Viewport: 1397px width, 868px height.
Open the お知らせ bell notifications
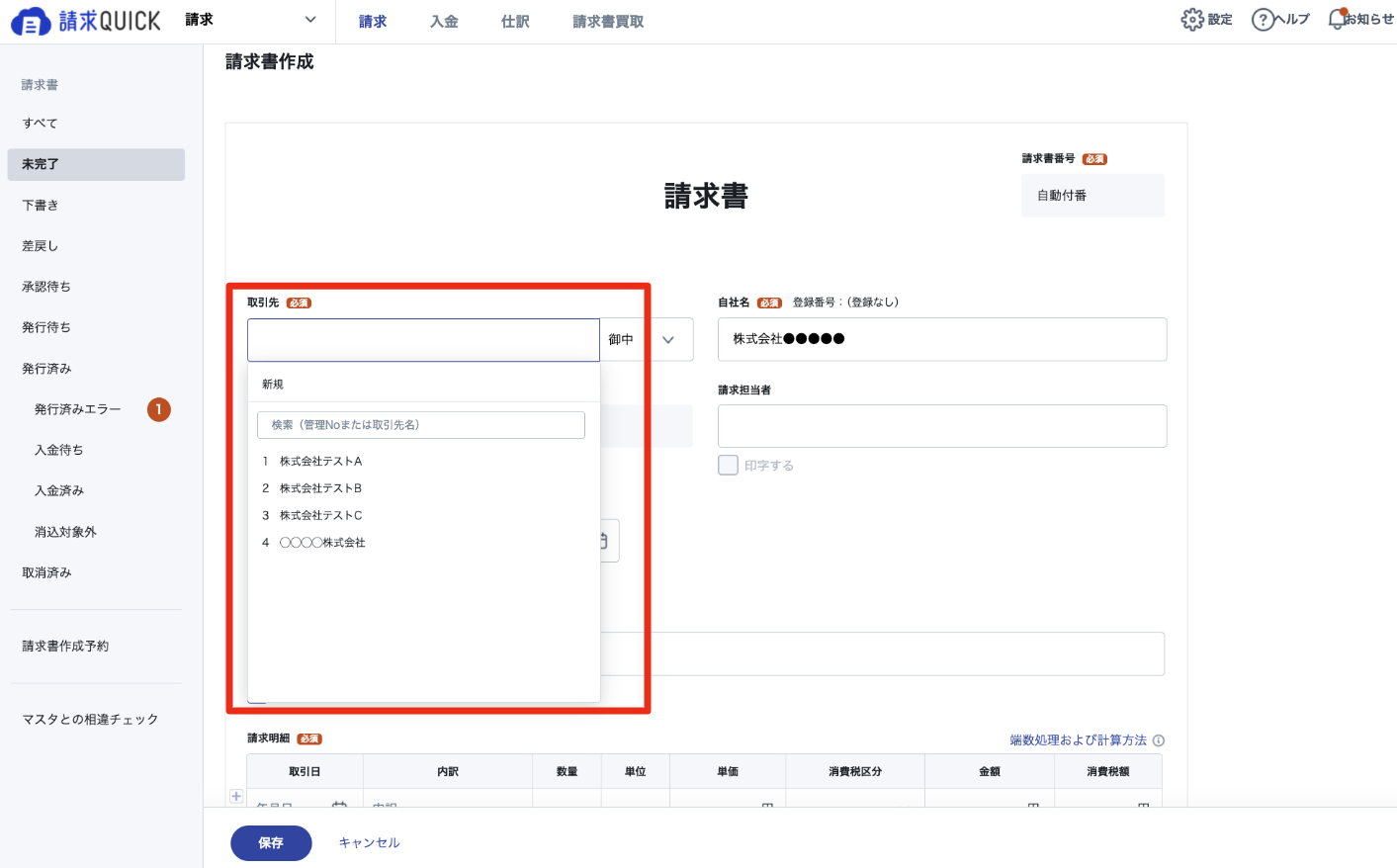[1338, 19]
